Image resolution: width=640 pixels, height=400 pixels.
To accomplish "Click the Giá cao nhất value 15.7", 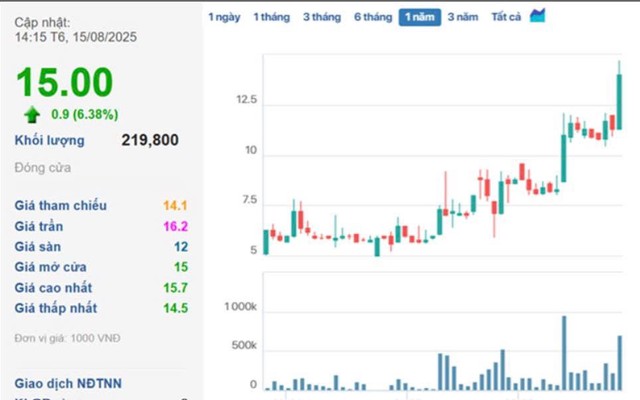I will coord(178,288).
